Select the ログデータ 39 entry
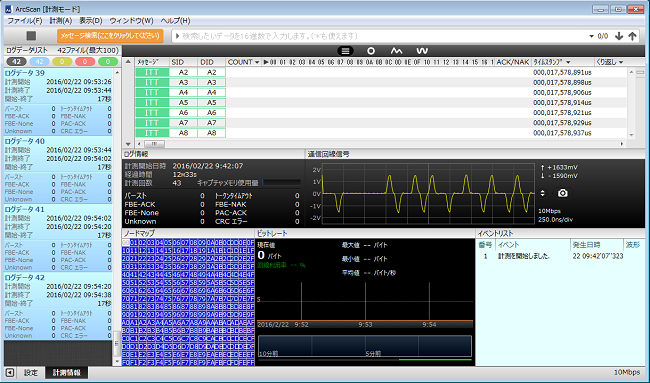The image size is (650, 383). (58, 102)
